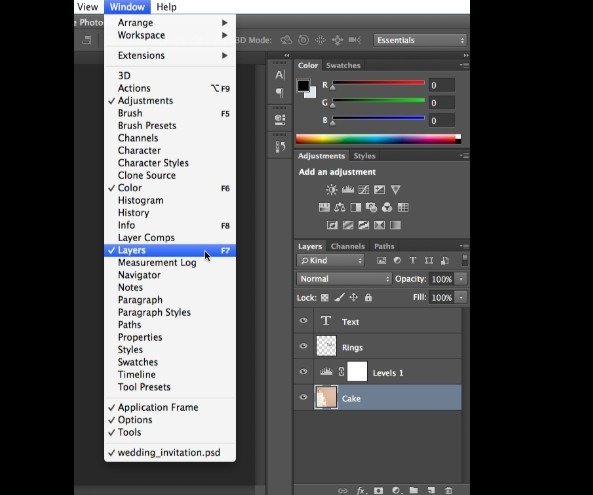The height and width of the screenshot is (495, 593).
Task: Expand the Workspace submenu
Action: point(170,35)
